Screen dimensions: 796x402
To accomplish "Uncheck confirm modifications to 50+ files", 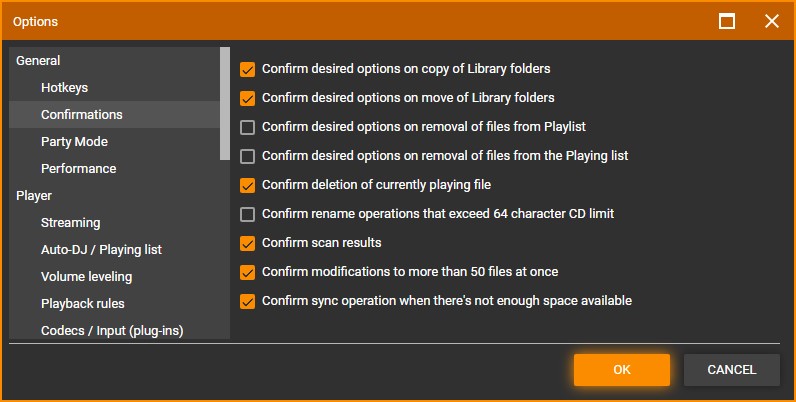I will click(248, 272).
